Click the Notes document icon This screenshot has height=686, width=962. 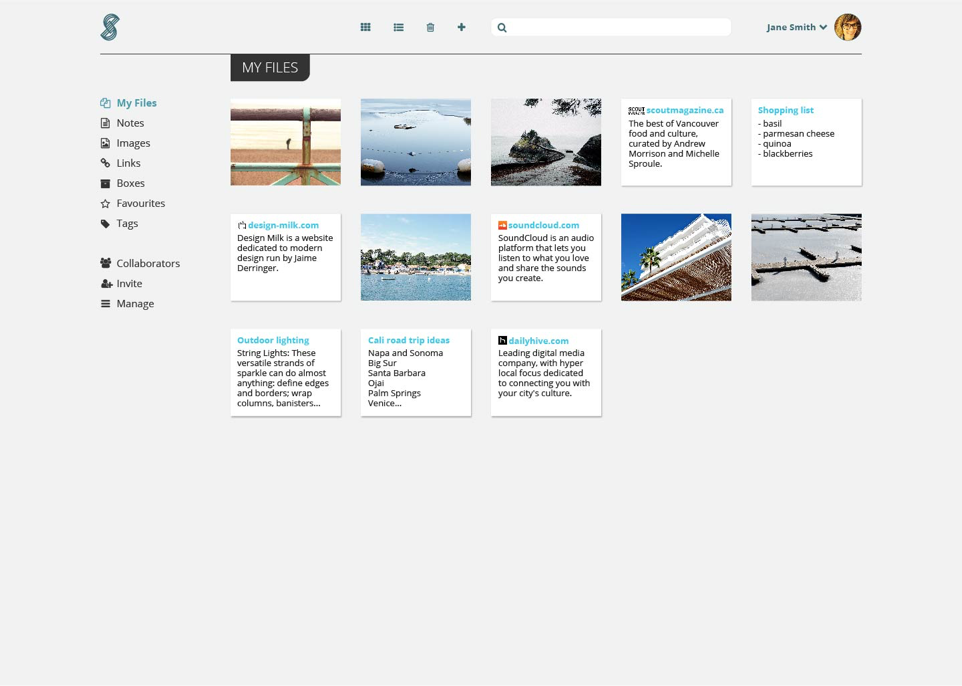point(105,123)
